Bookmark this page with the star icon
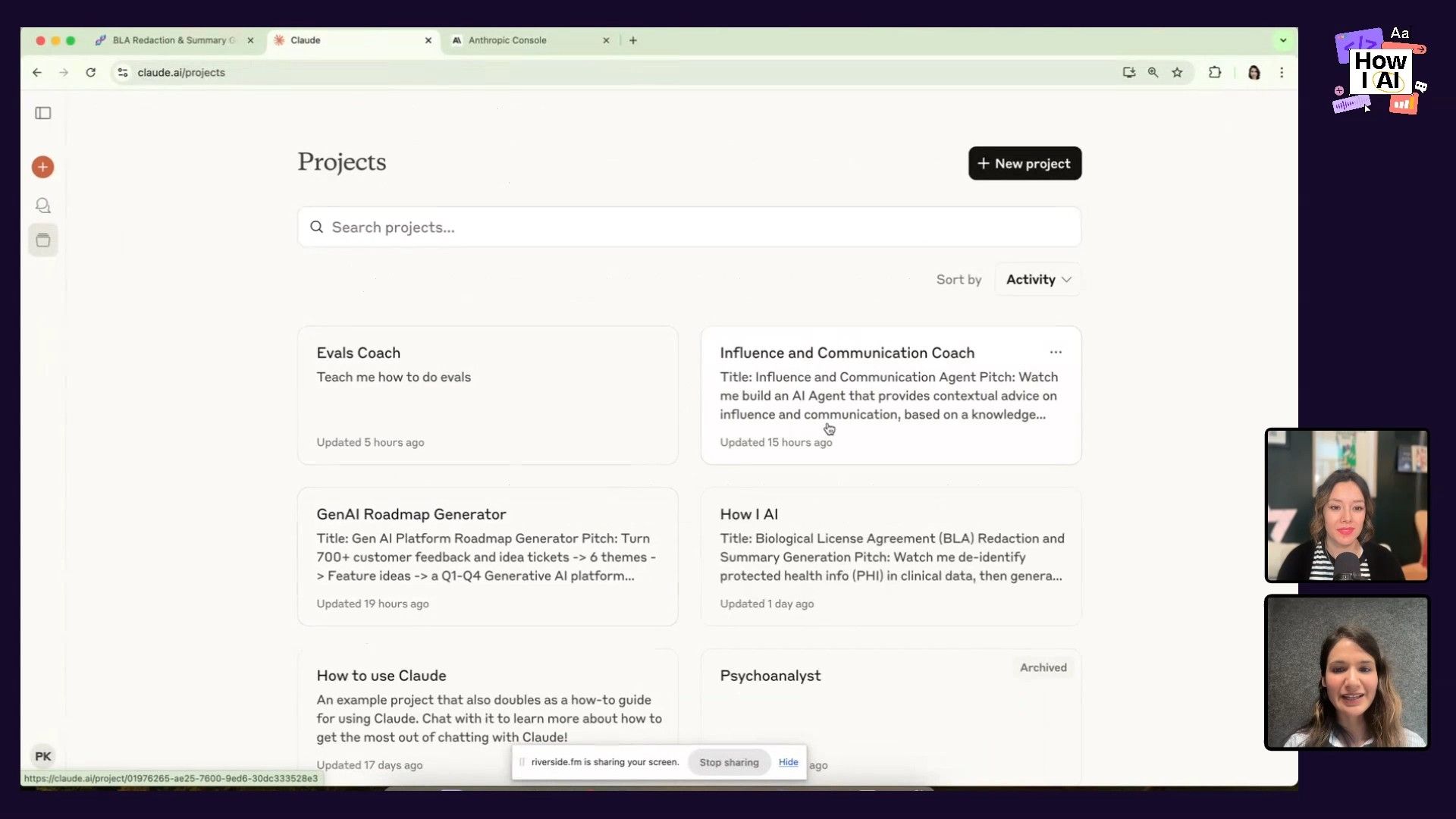Viewport: 1456px width, 819px height. (x=1177, y=73)
